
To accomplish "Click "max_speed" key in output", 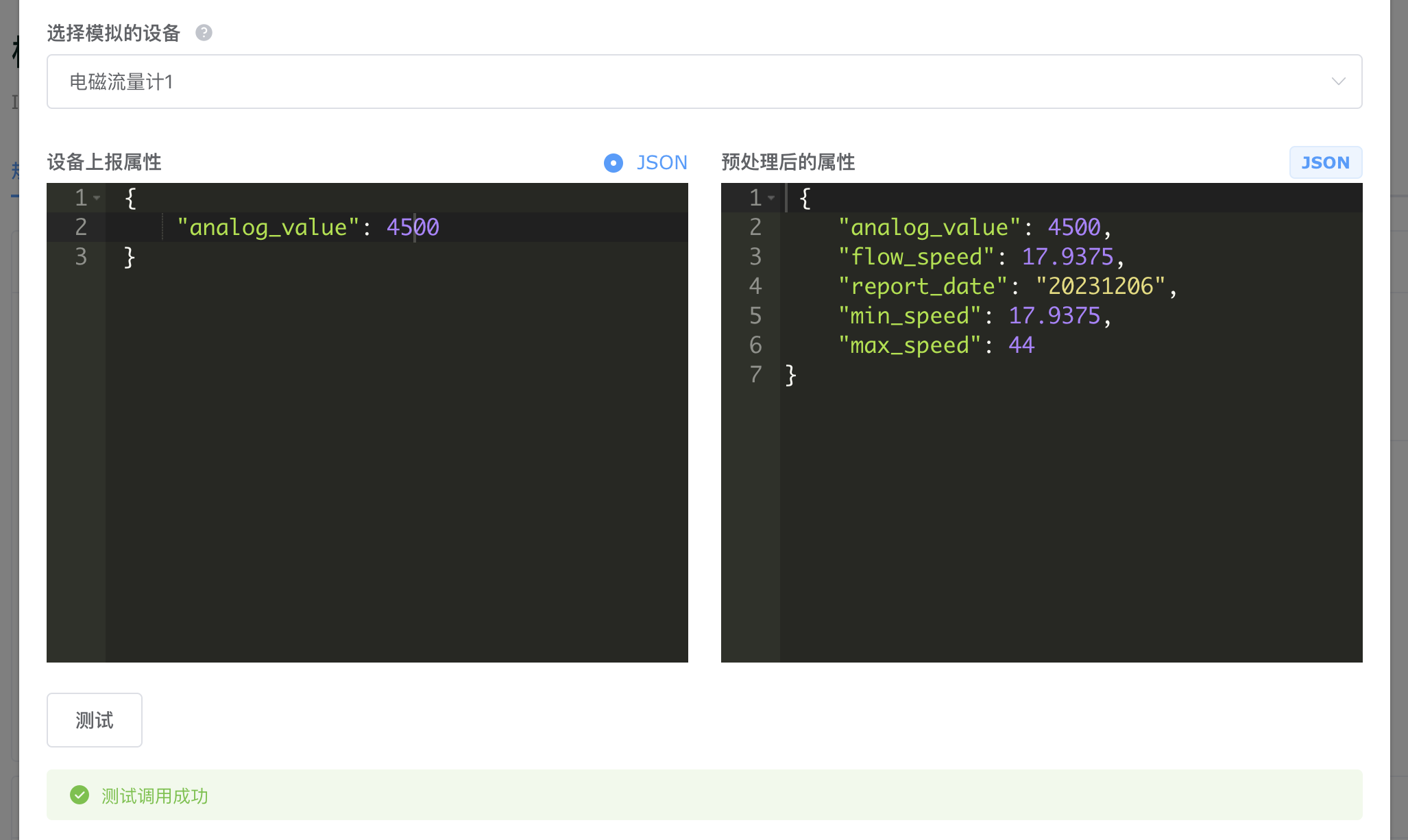I will pyautogui.click(x=910, y=345).
